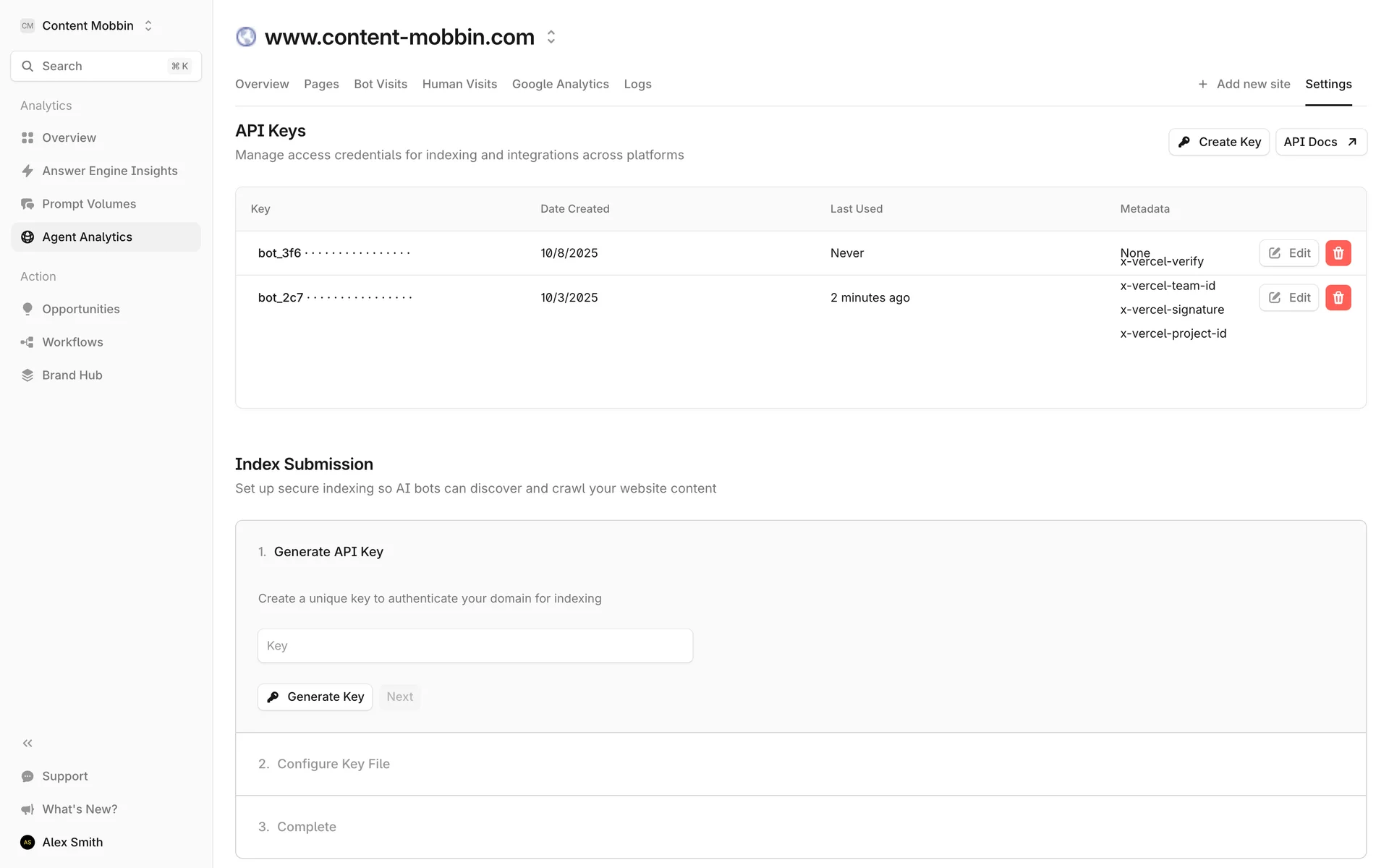Open Support chat link
Screen dimensions: 1389x868
click(x=64, y=776)
